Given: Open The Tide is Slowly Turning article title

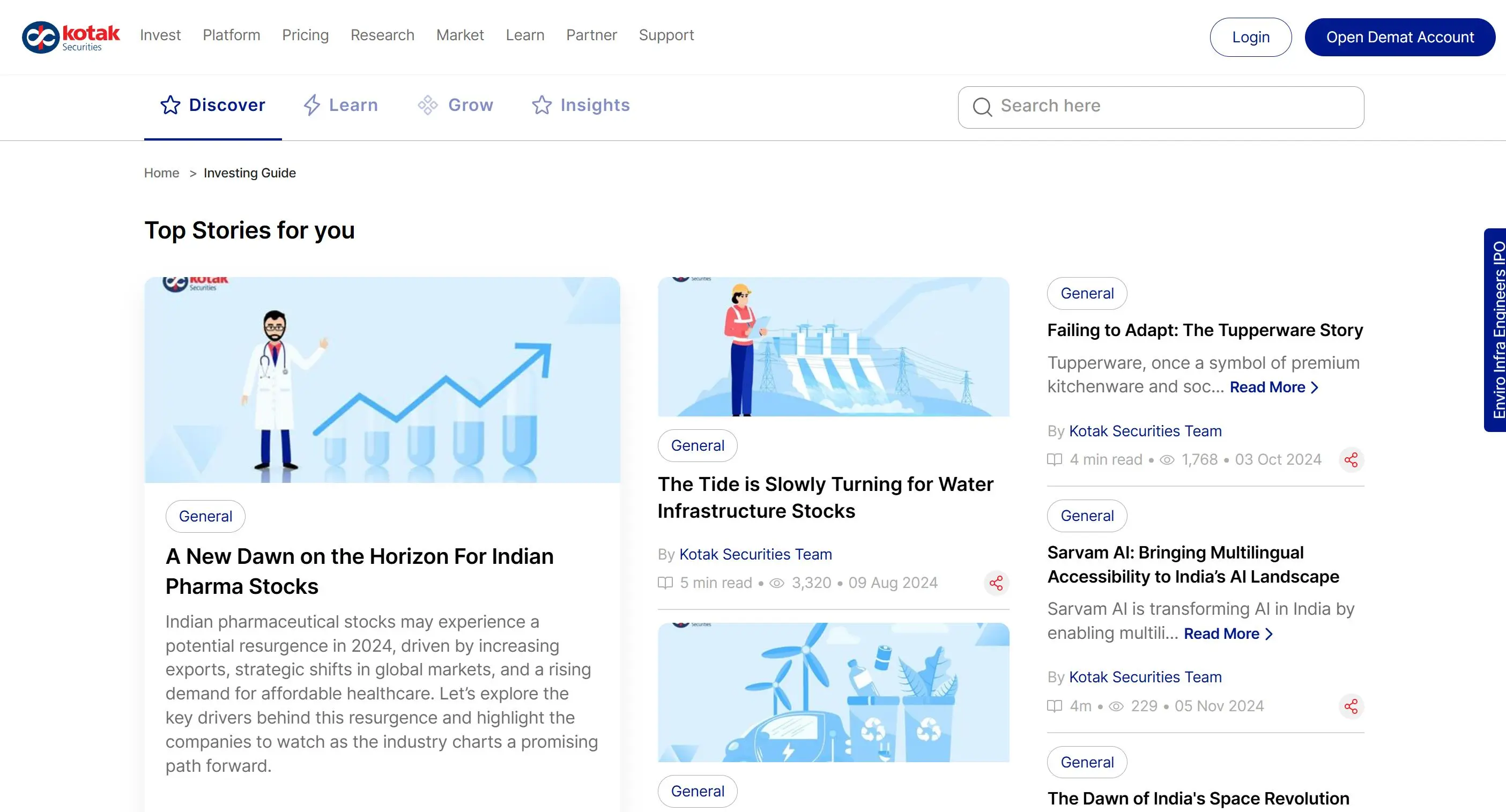Looking at the screenshot, I should click(826, 497).
